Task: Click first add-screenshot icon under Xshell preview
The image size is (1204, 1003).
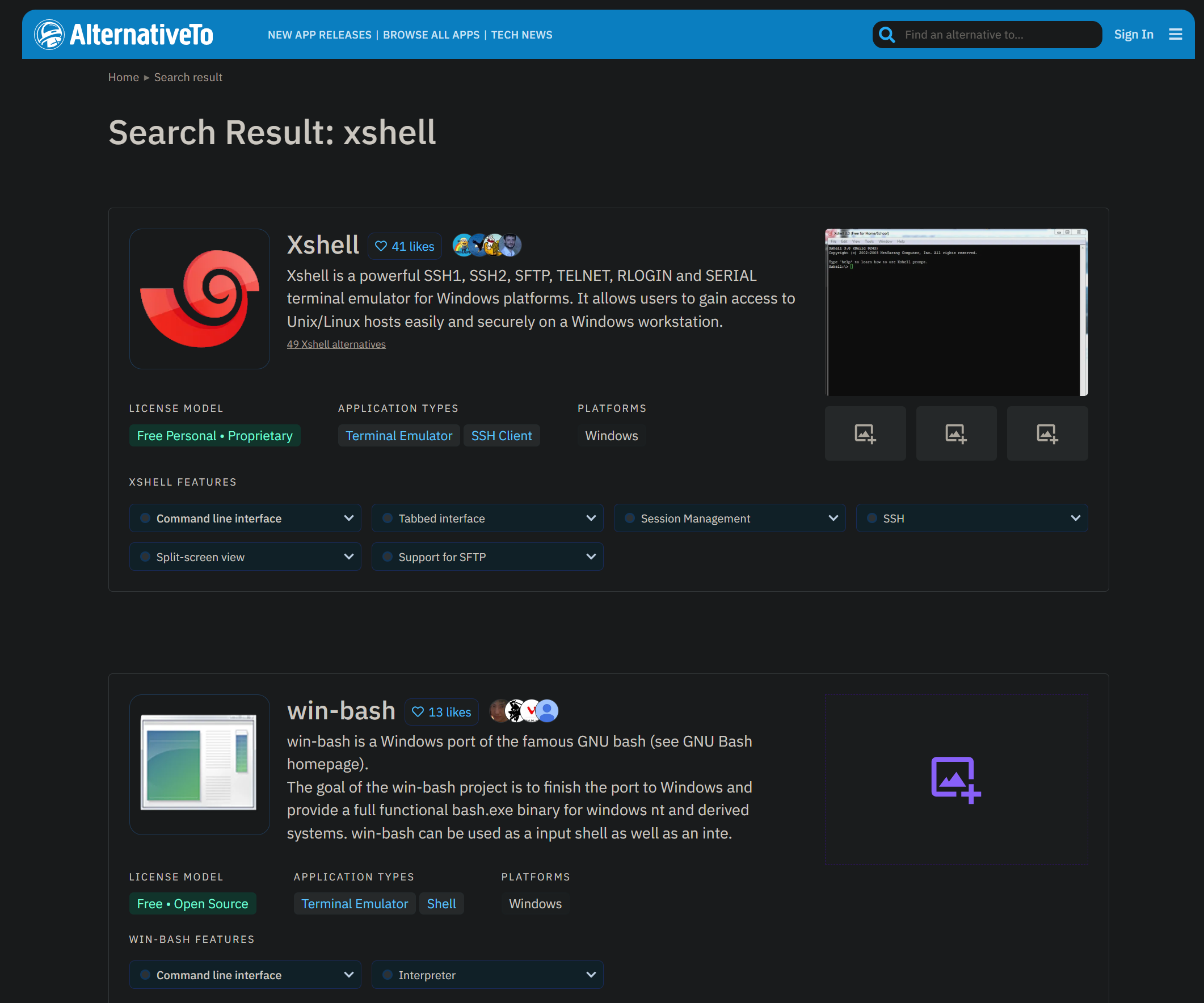Action: [865, 433]
